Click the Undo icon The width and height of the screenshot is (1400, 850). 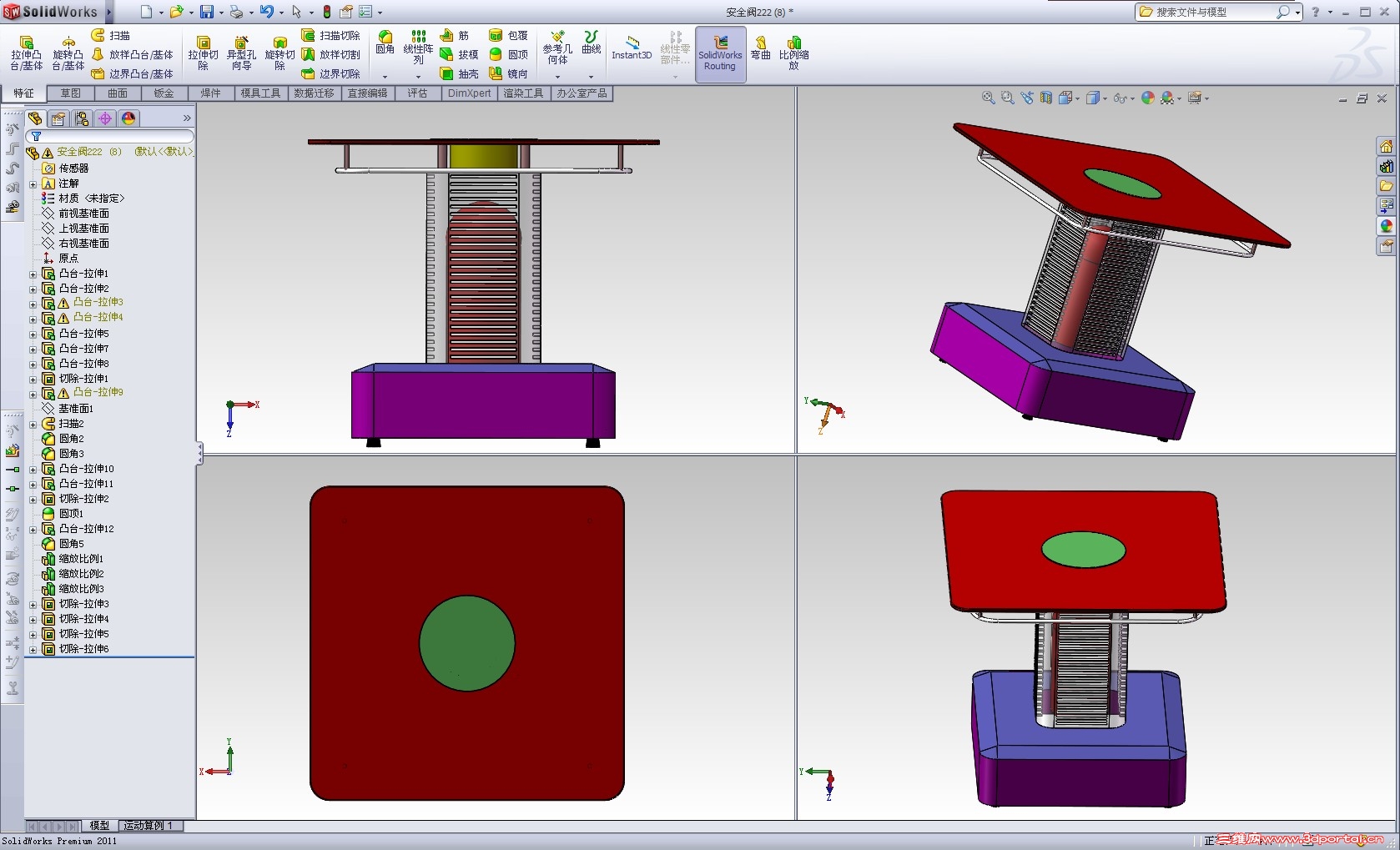(266, 12)
